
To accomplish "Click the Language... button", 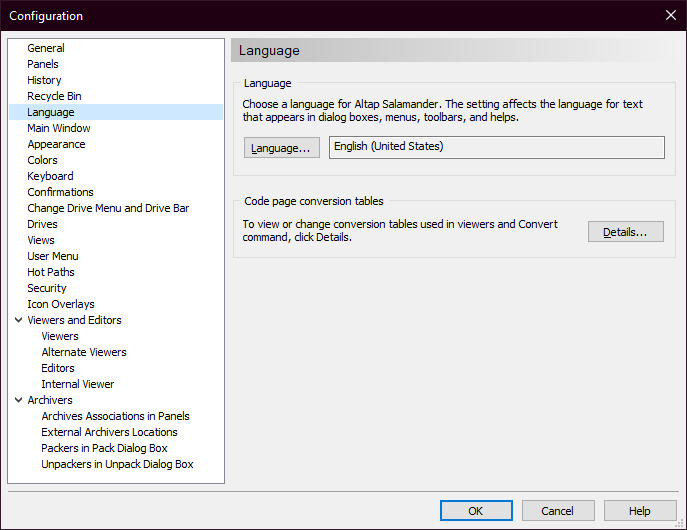I will [281, 148].
